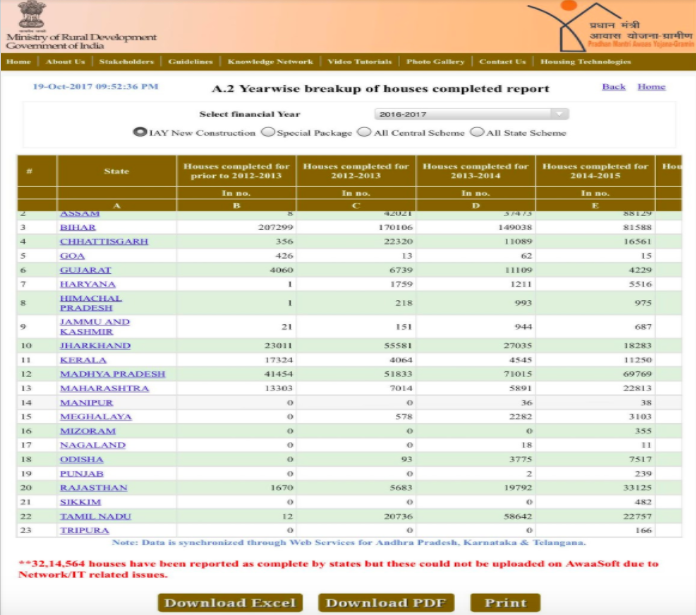696x615 pixels.
Task: Open Video Tutorials from the nav bar
Action: [360, 62]
